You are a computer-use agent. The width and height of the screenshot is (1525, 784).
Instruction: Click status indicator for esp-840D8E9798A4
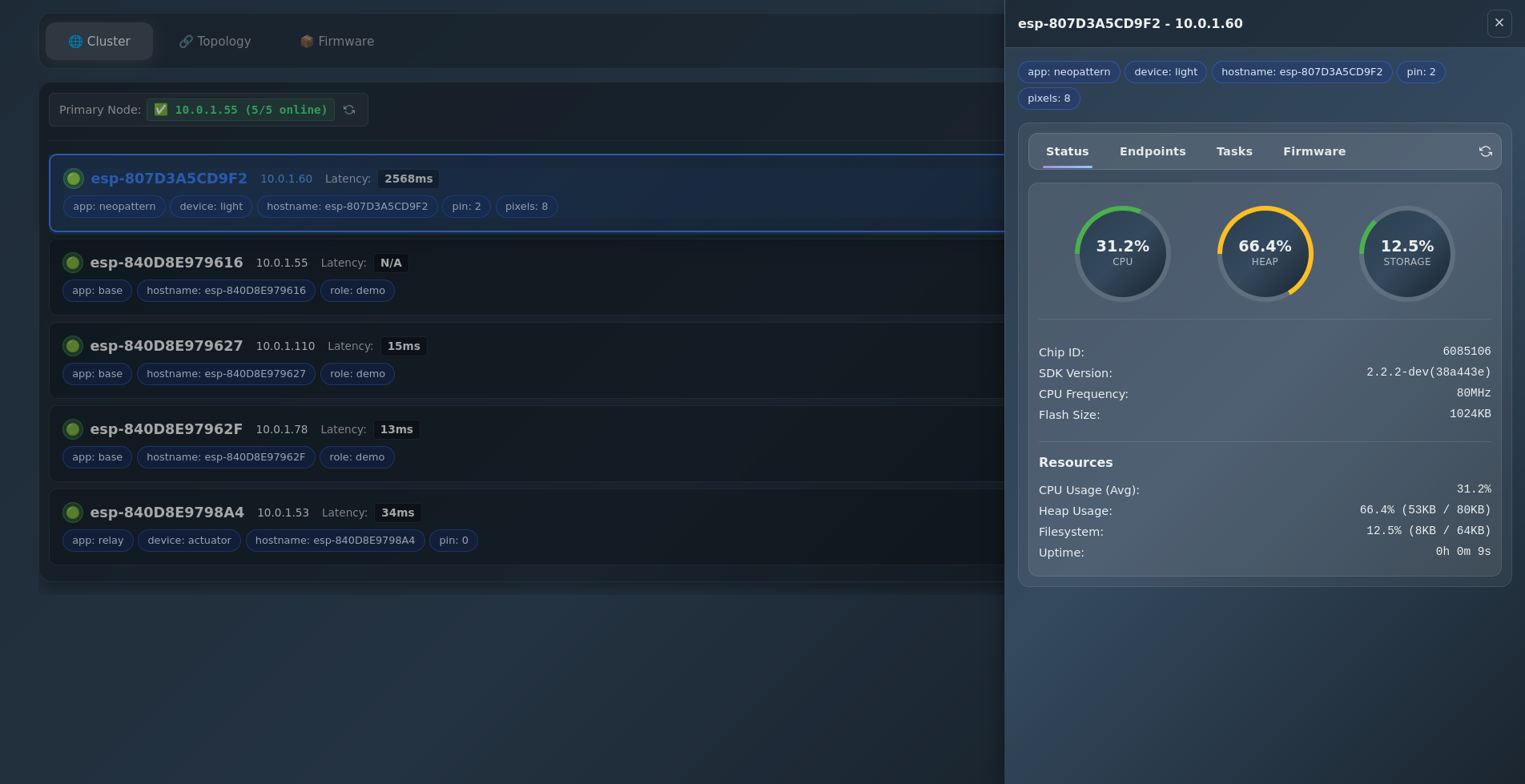(x=73, y=513)
